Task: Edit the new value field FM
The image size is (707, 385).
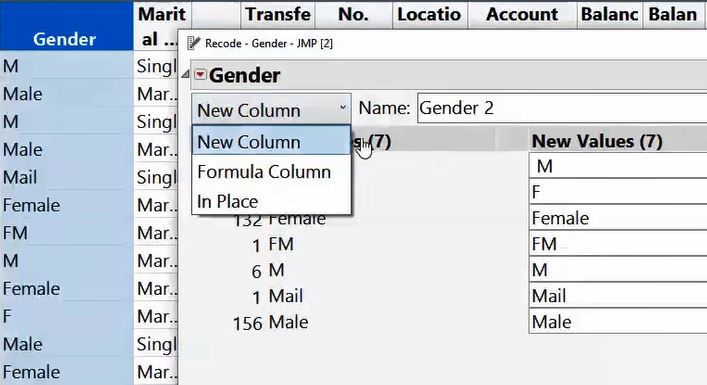Action: [618, 244]
